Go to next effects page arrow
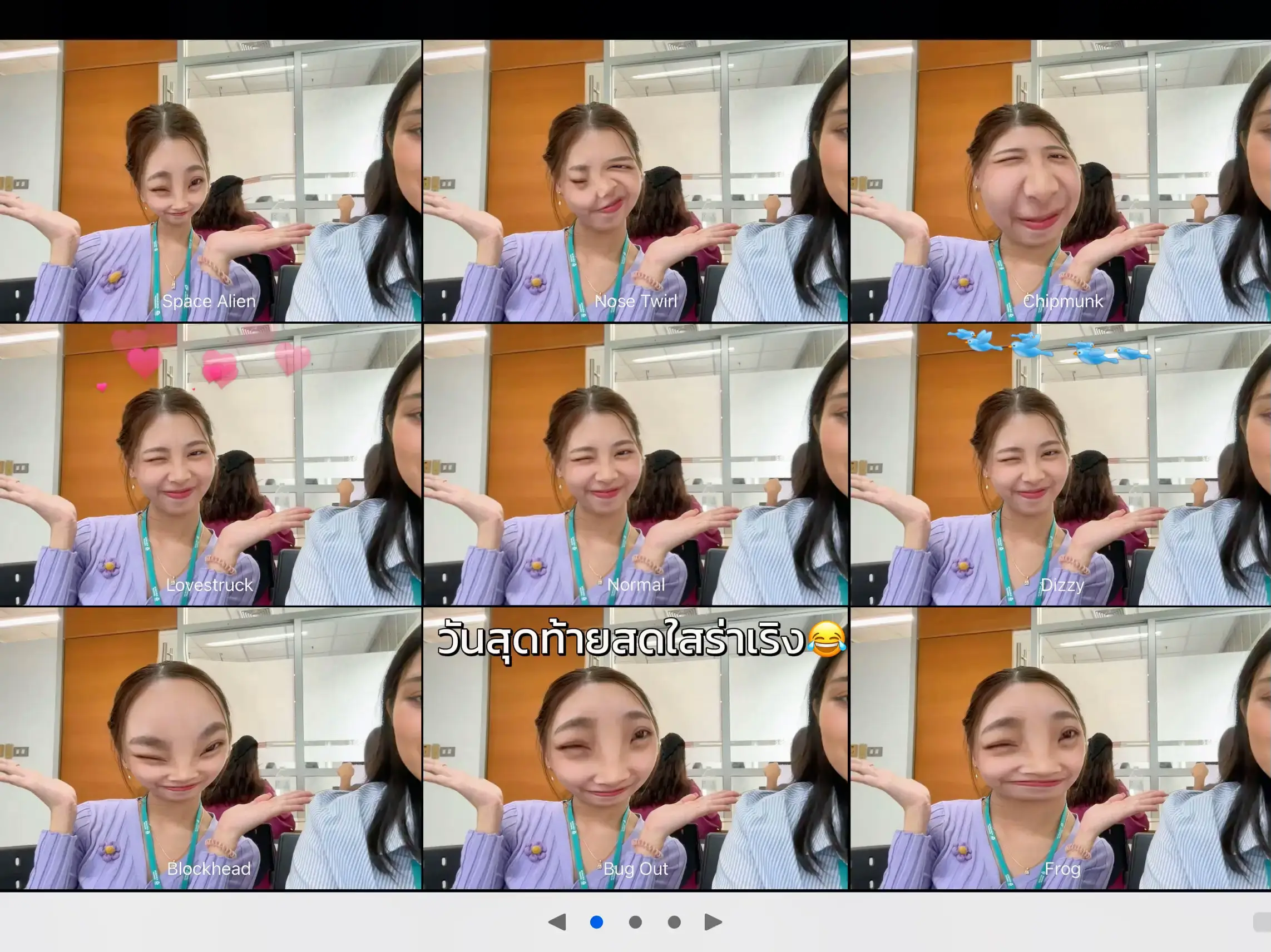The image size is (1271, 952). tap(713, 922)
